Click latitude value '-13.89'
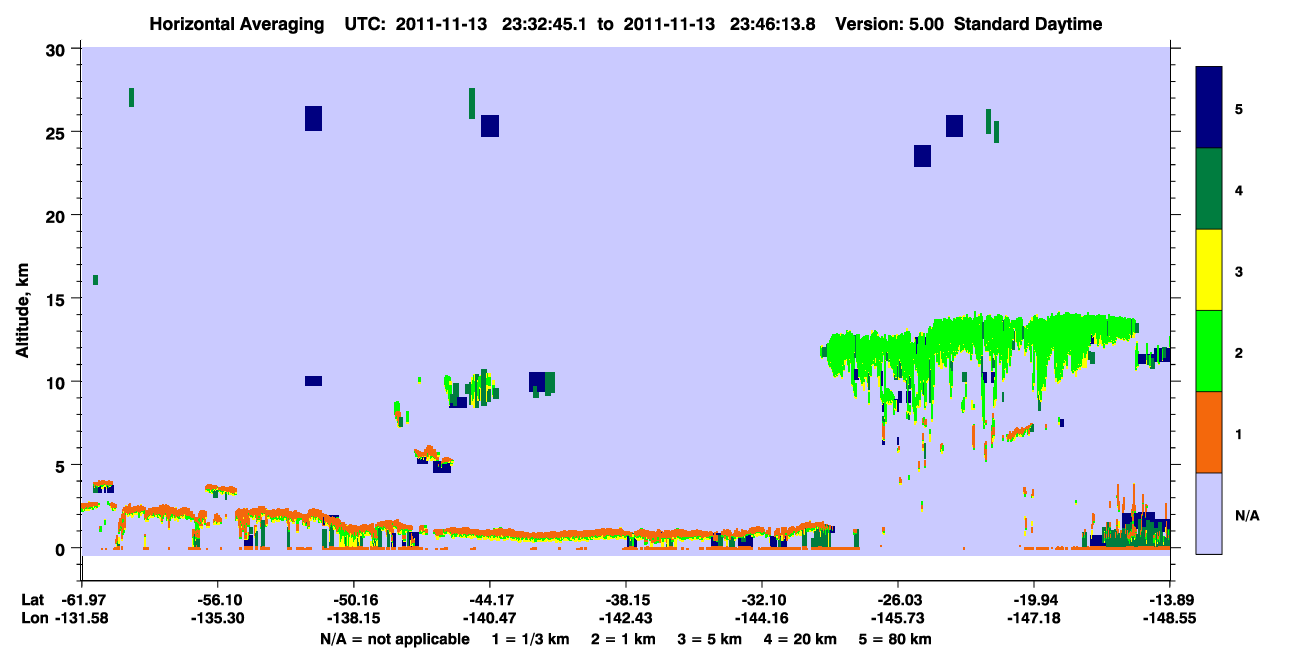Viewport: 1300px width, 667px height. pos(1169,600)
